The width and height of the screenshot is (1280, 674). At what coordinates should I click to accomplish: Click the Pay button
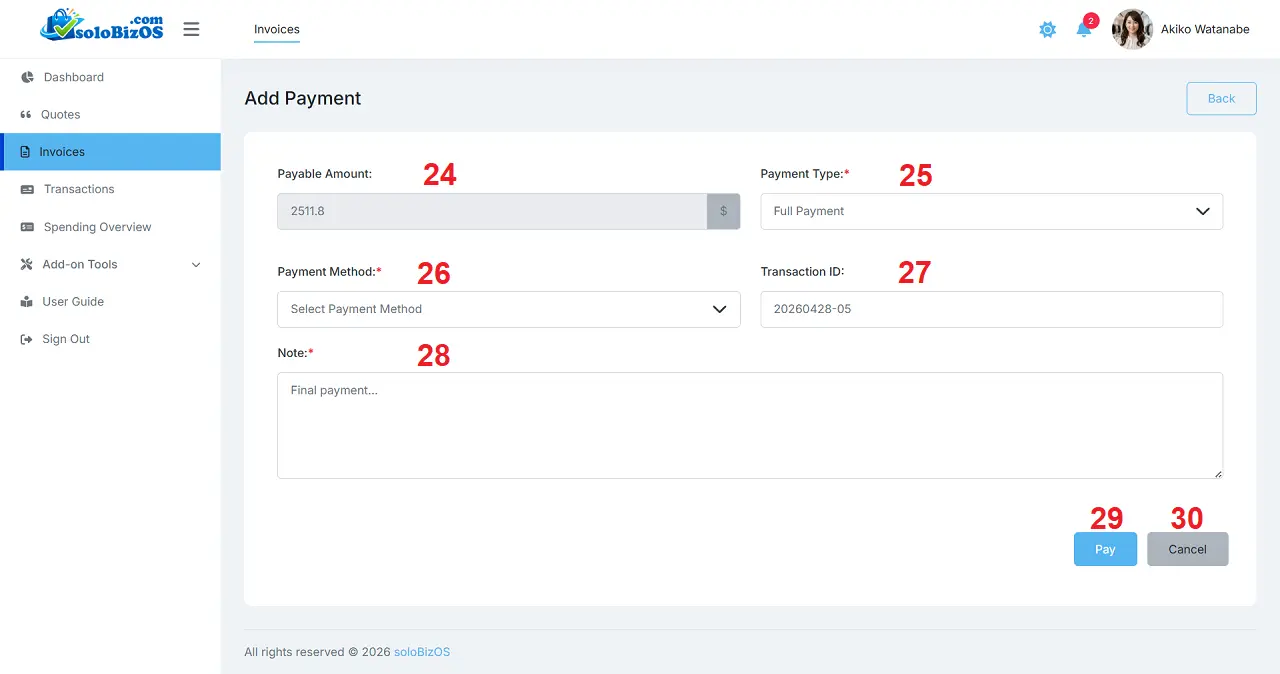(1105, 549)
